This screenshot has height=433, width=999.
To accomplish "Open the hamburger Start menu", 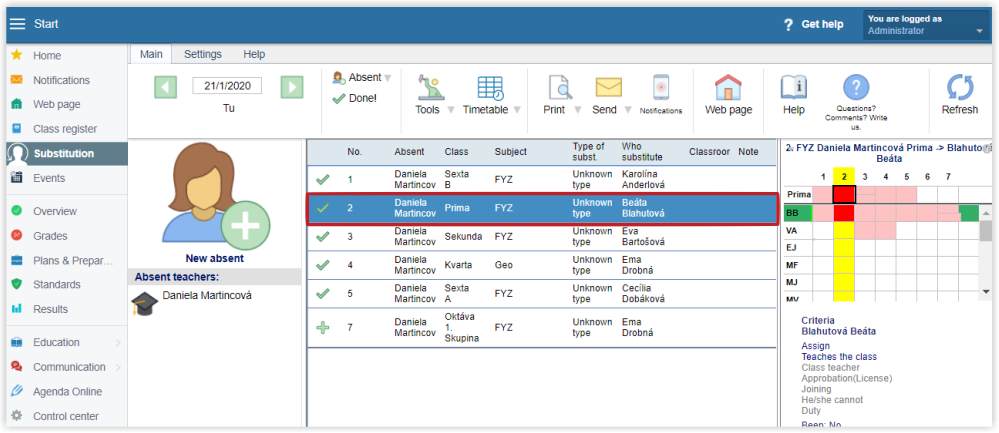I will tap(17, 24).
